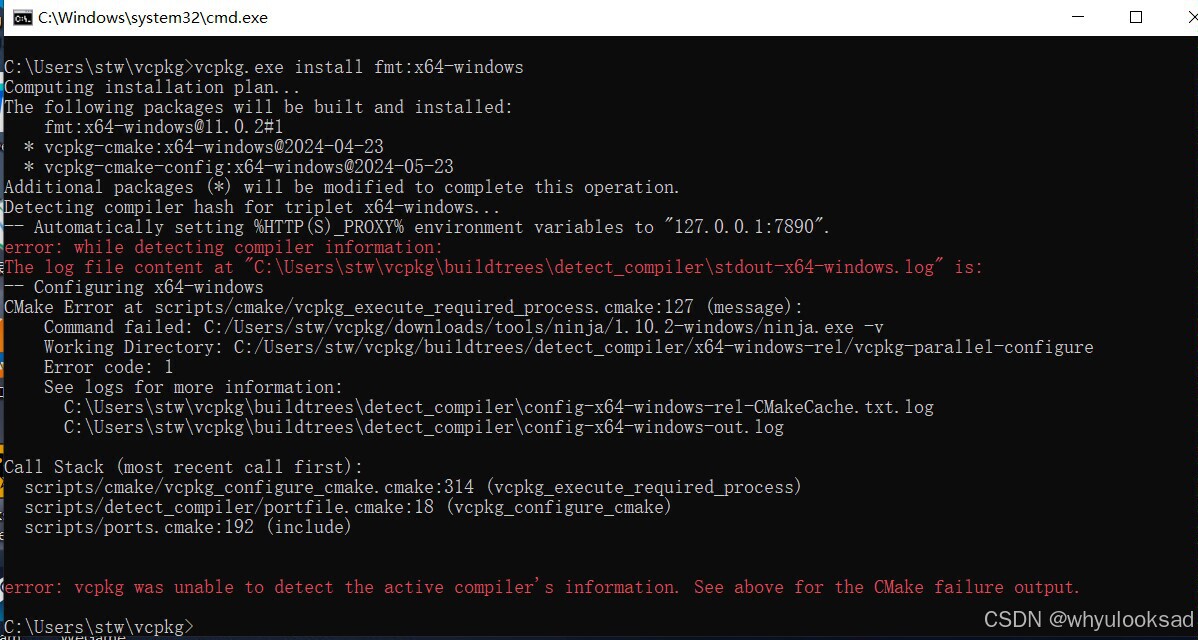Select the fmt:x64-windows@11.0.2#1 package entry
This screenshot has height=640, width=1198.
tap(162, 127)
